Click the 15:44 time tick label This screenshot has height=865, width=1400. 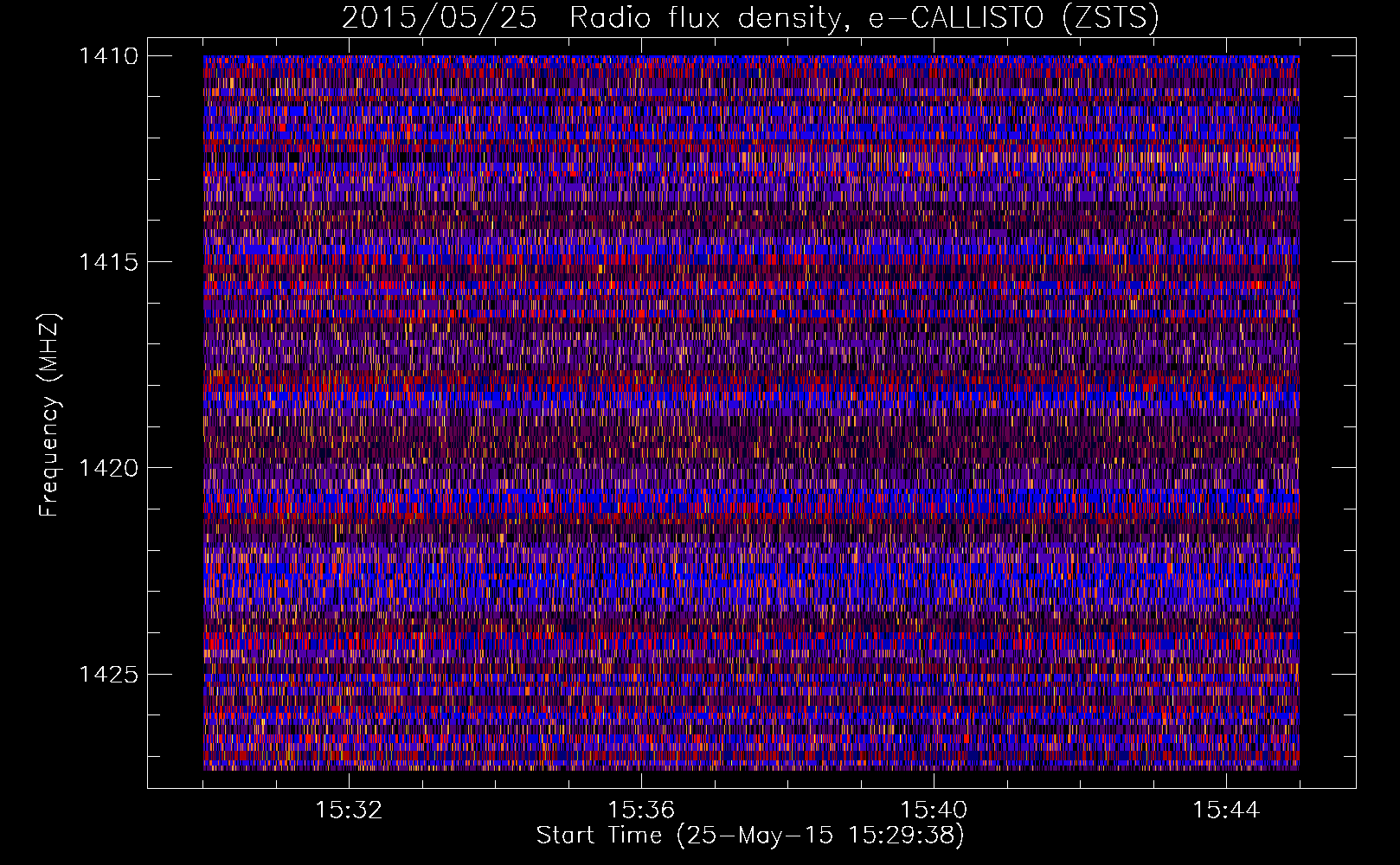pos(1226,810)
